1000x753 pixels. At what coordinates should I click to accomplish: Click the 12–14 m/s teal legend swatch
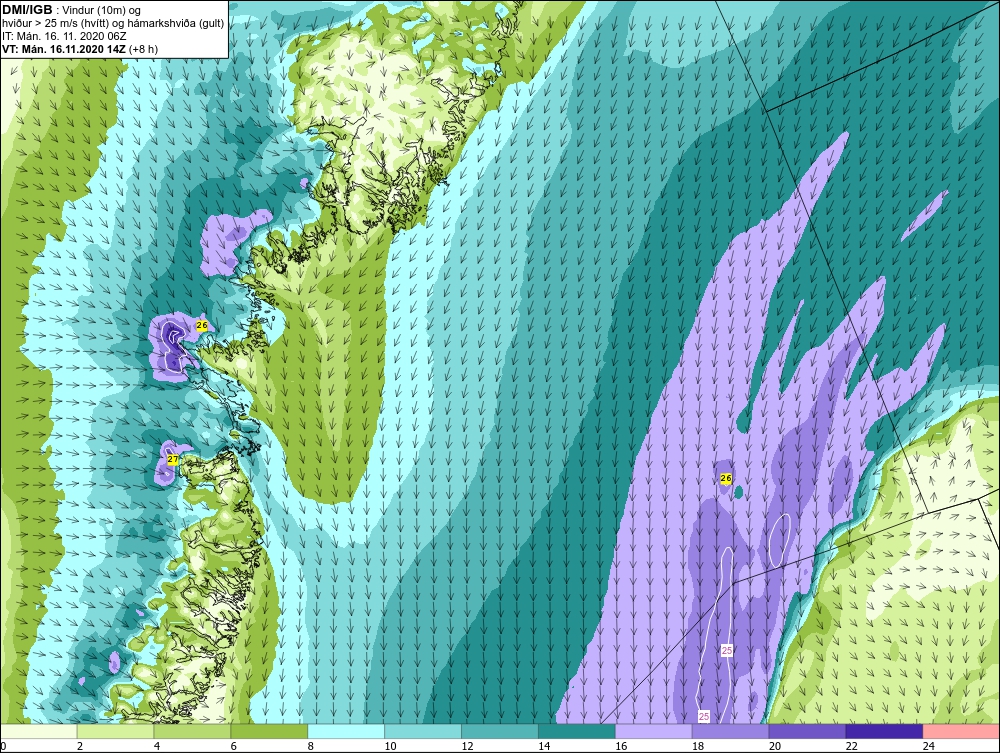pos(500,731)
